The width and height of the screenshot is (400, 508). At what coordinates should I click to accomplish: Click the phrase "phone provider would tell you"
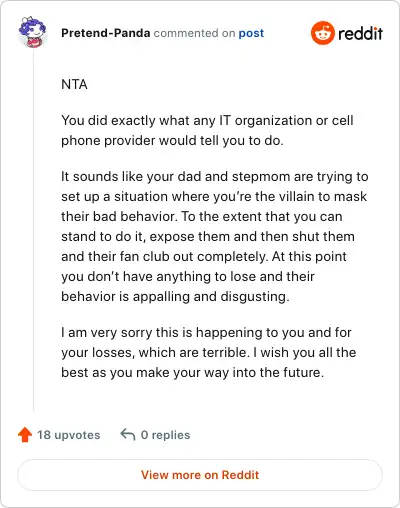click(159, 141)
